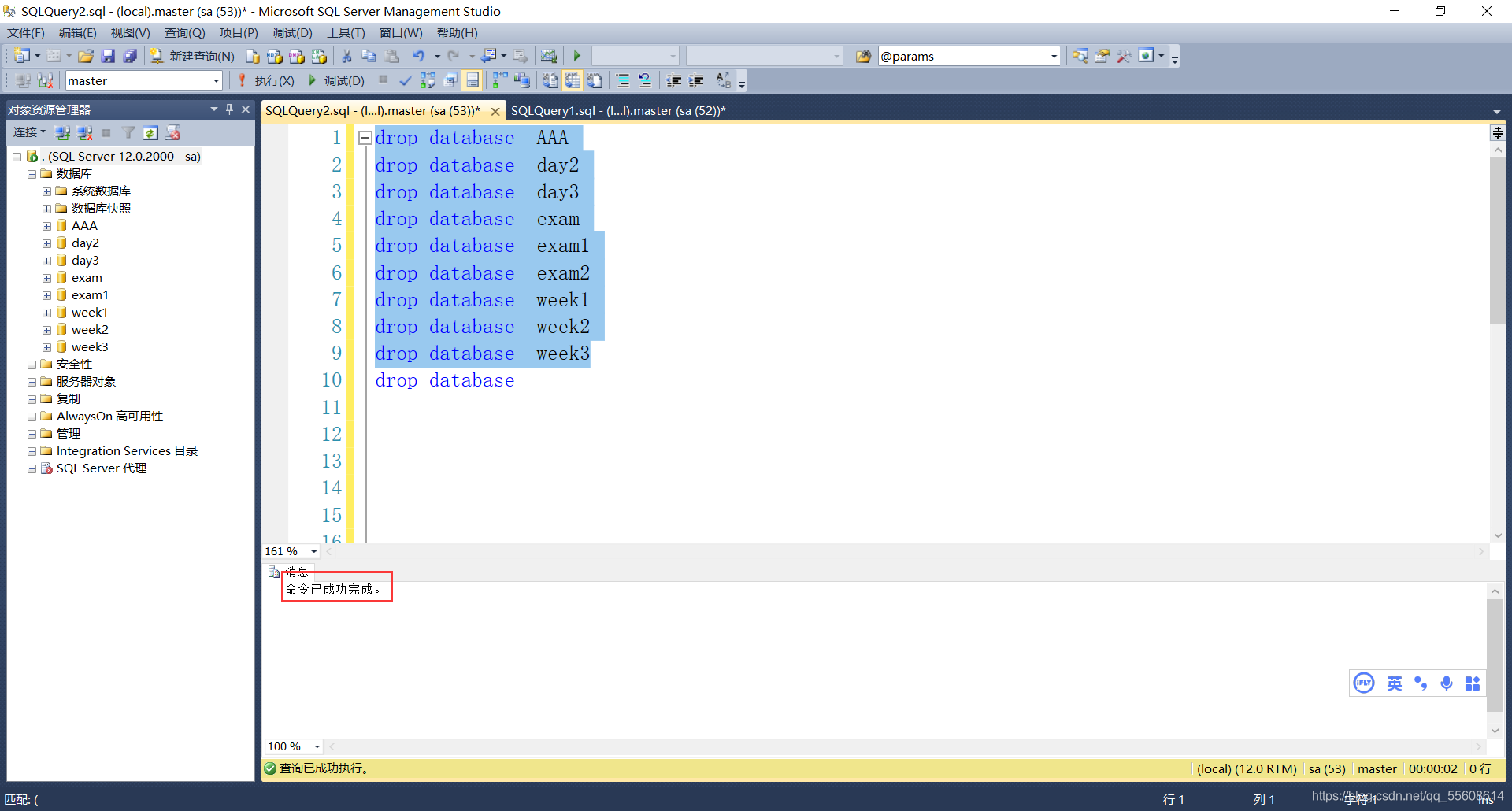Select the day2 database in tree

click(x=84, y=243)
